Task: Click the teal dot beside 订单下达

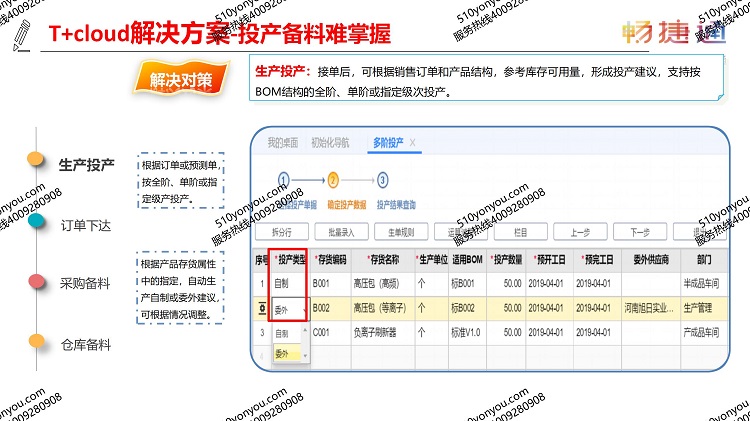Action: point(36,222)
